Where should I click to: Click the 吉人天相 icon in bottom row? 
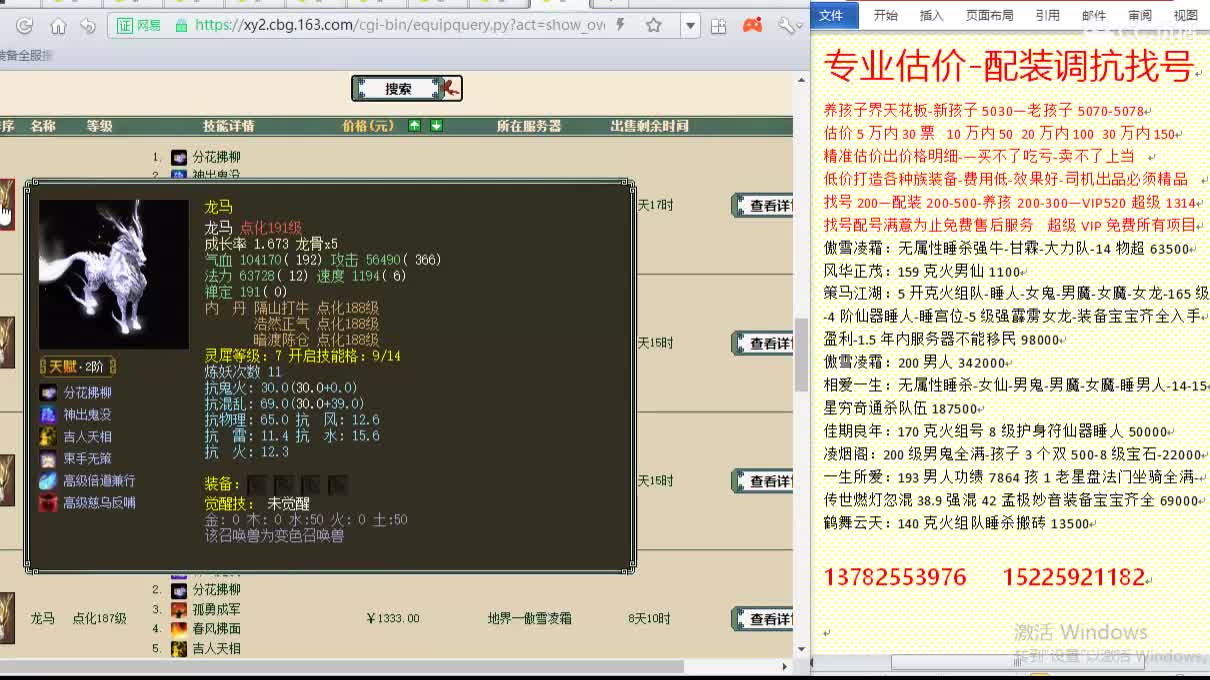tap(179, 648)
